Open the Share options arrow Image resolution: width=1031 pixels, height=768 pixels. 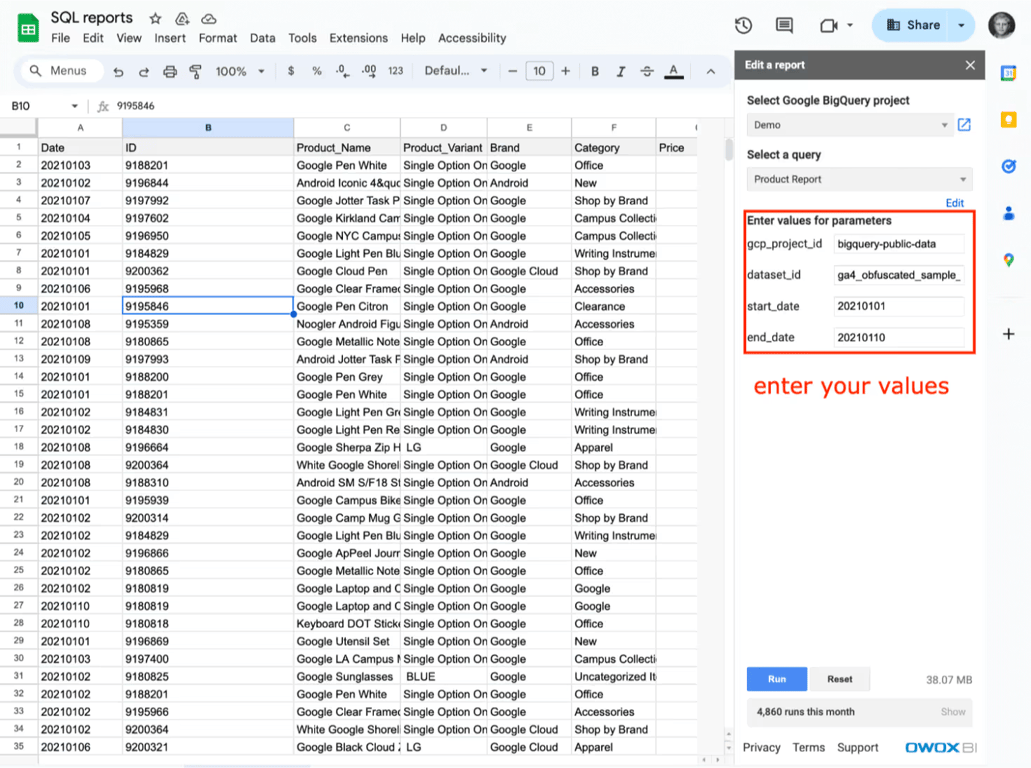click(x=961, y=26)
